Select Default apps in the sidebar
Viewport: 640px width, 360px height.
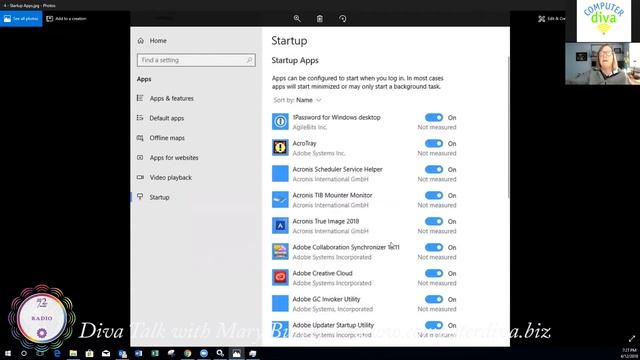160,118
